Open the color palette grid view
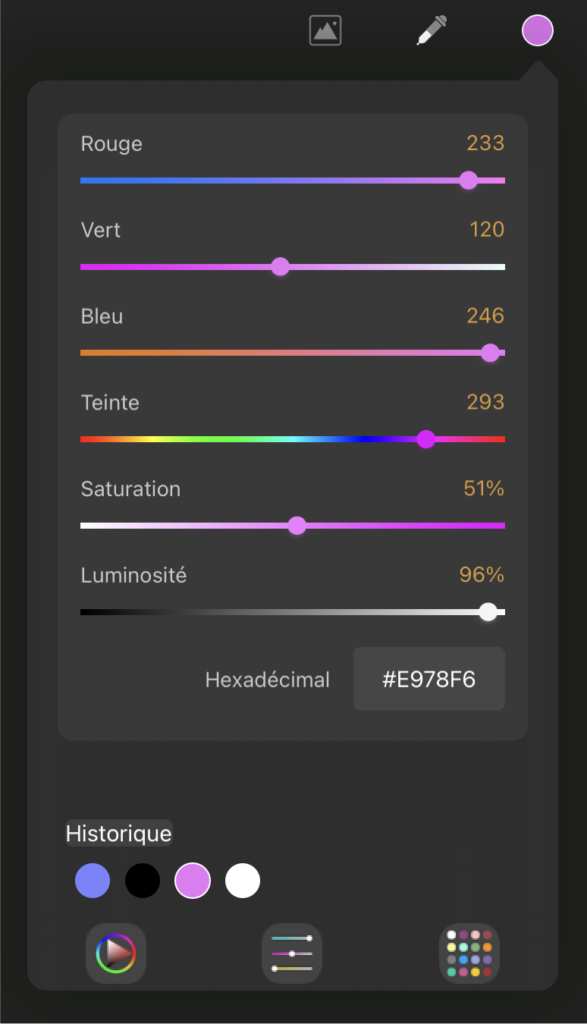Viewport: 587px width, 1024px height. click(469, 953)
